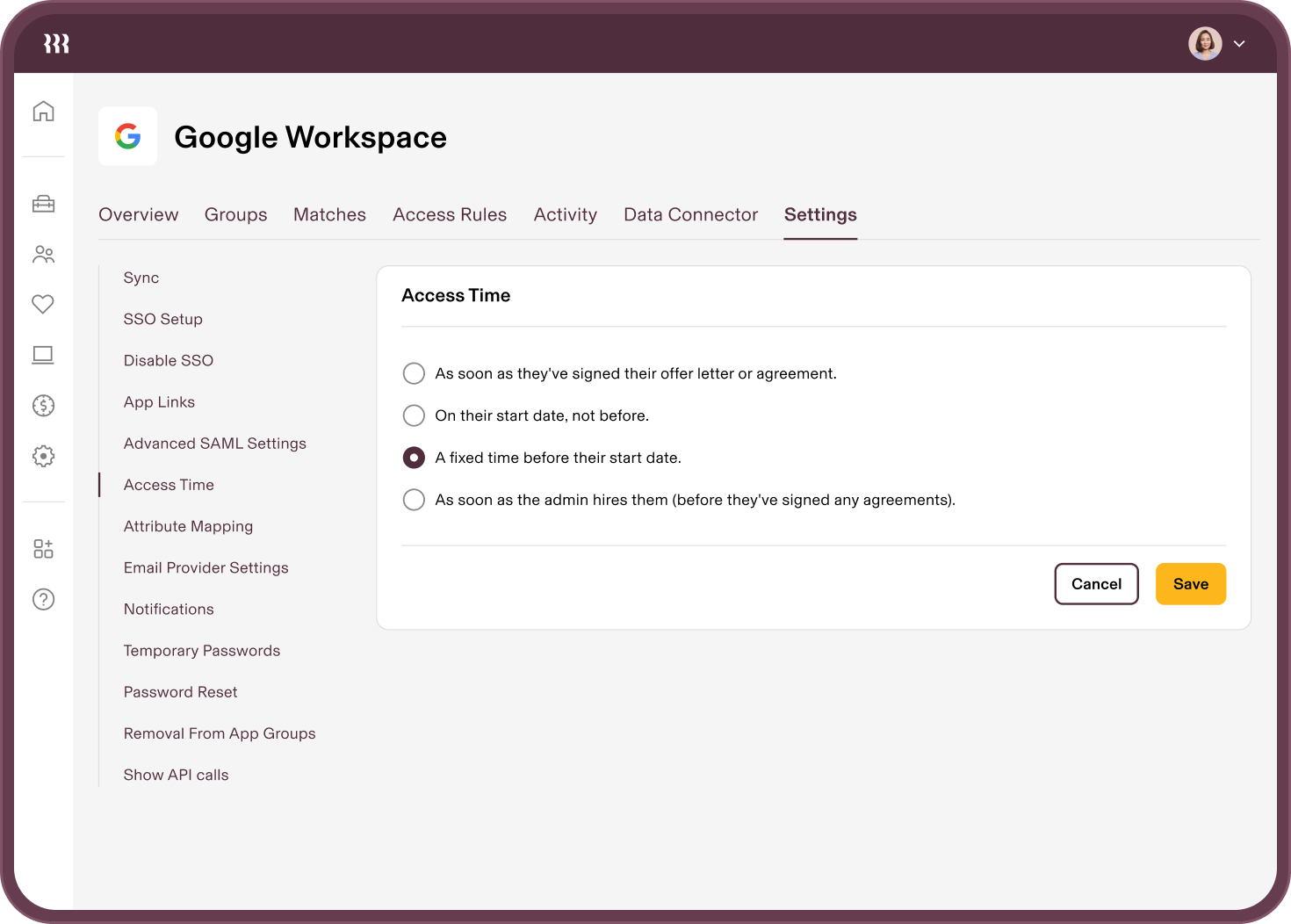Image resolution: width=1291 pixels, height=924 pixels.
Task: Go to the Home icon in the sidebar
Action: pyautogui.click(x=43, y=112)
